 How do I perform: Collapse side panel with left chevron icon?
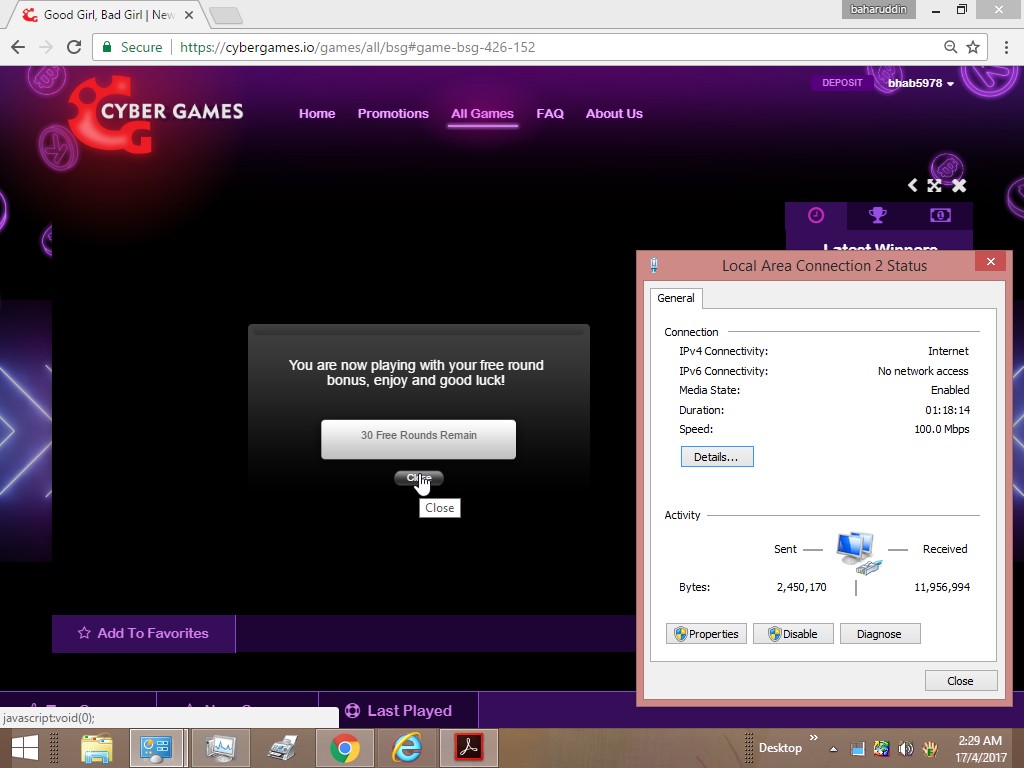[x=912, y=185]
